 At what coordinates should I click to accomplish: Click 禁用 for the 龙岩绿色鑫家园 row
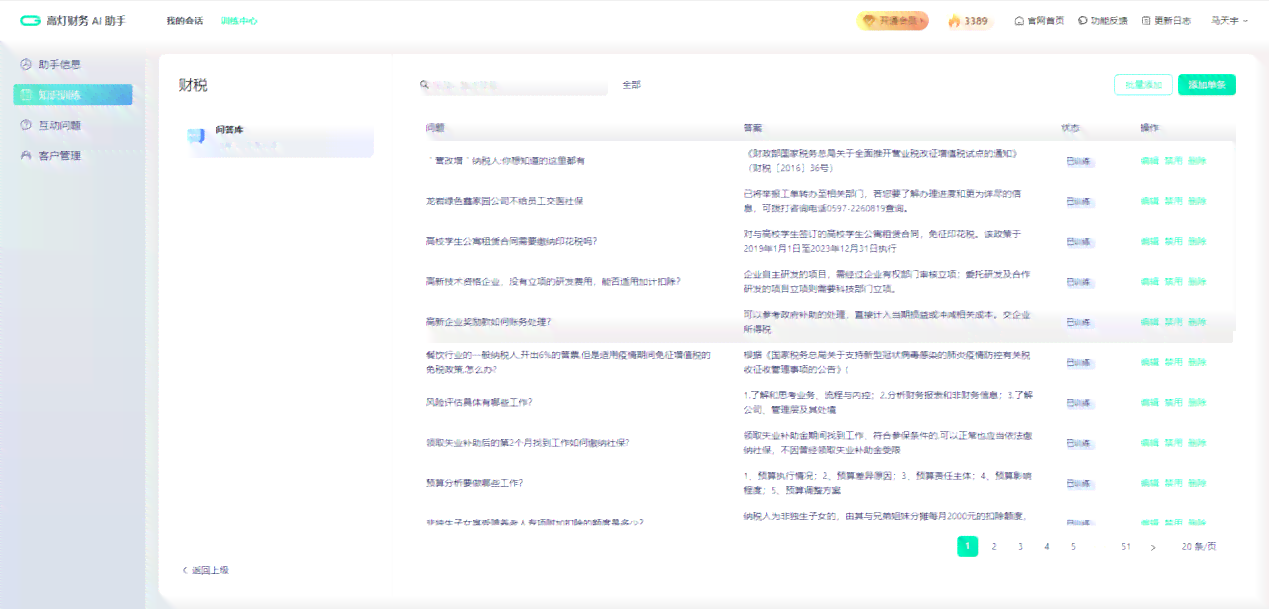coord(1173,201)
